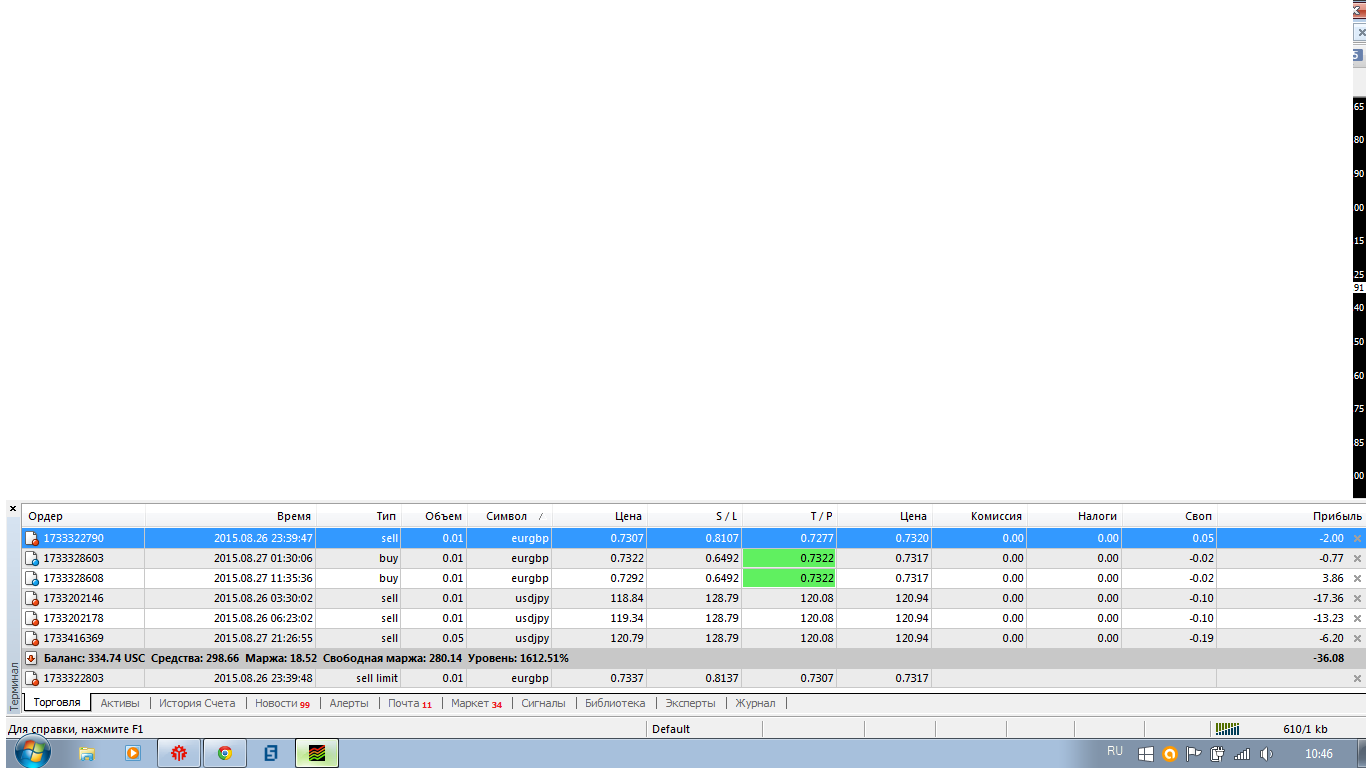
Task: Click green T/P cell of order 1733328608
Action: (x=789, y=578)
